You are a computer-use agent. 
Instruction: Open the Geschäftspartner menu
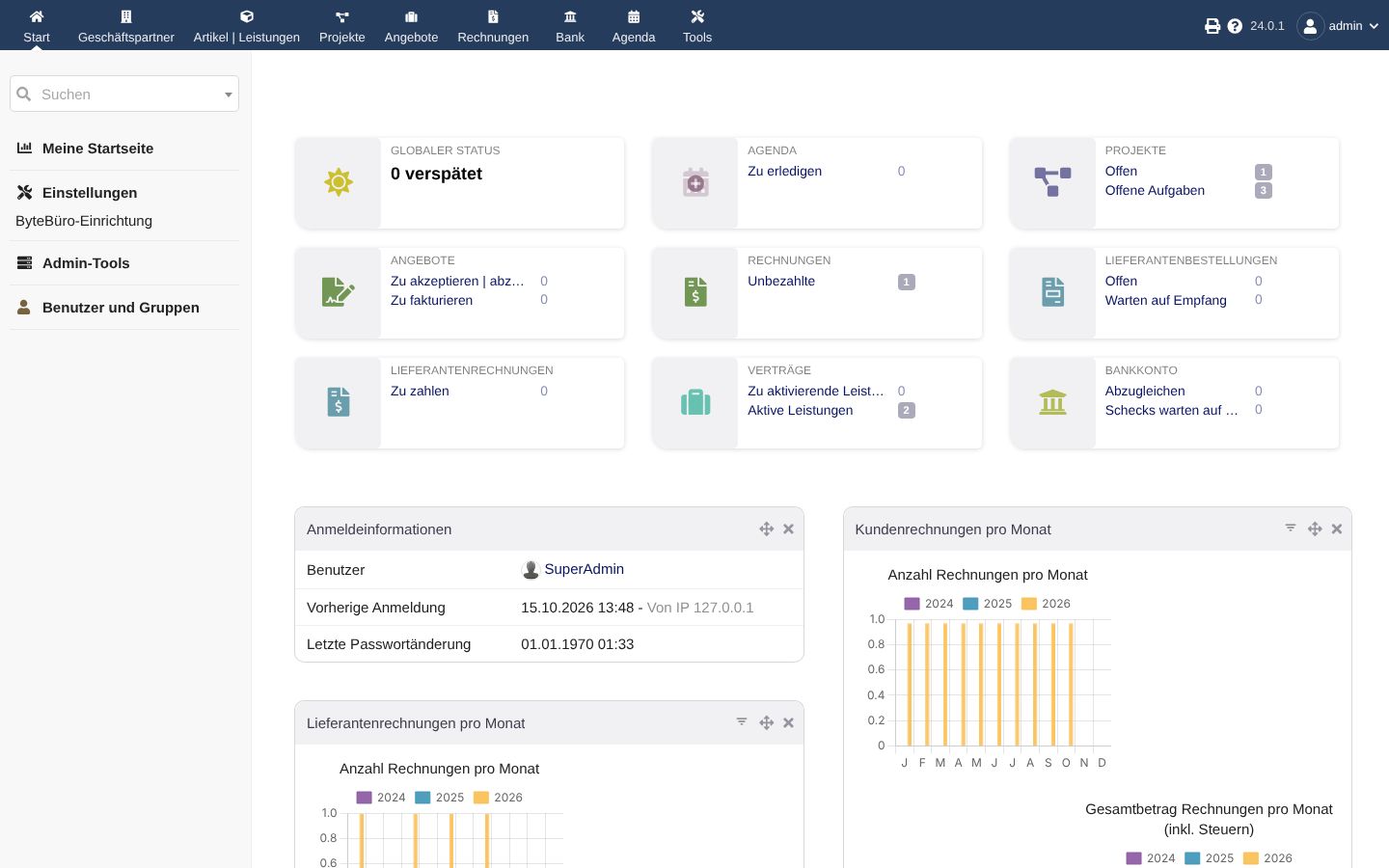[126, 26]
